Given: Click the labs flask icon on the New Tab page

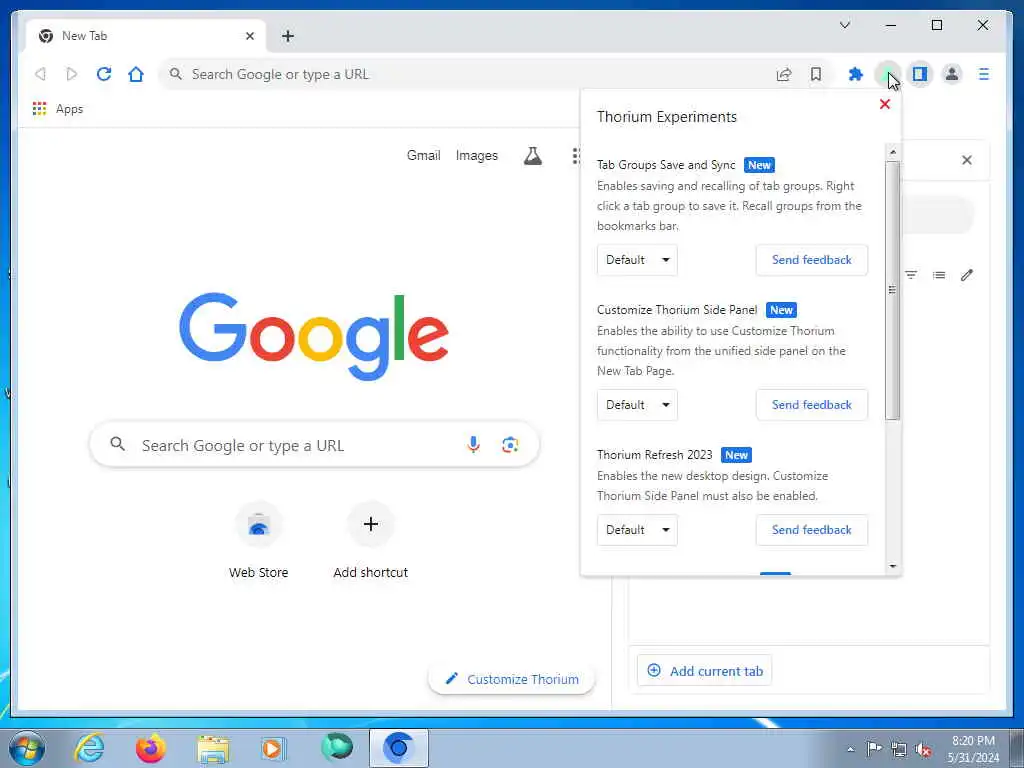Looking at the screenshot, I should pos(533,156).
